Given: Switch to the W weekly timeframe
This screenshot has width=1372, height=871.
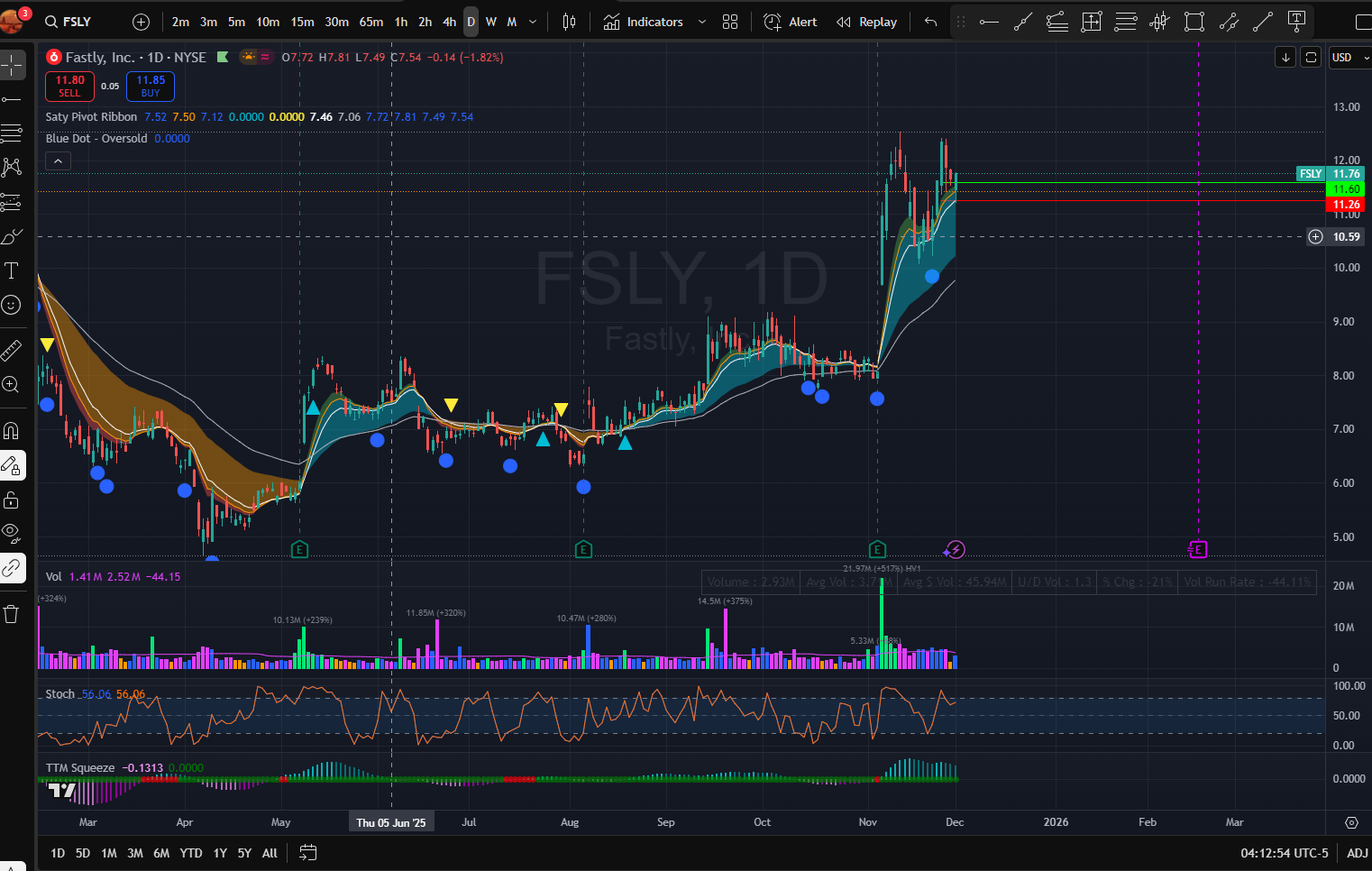Looking at the screenshot, I should point(491,22).
